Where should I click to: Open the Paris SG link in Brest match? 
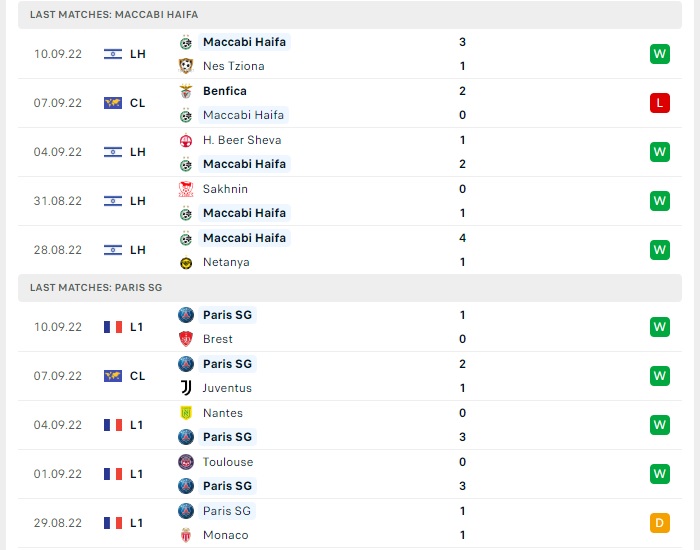click(x=227, y=315)
